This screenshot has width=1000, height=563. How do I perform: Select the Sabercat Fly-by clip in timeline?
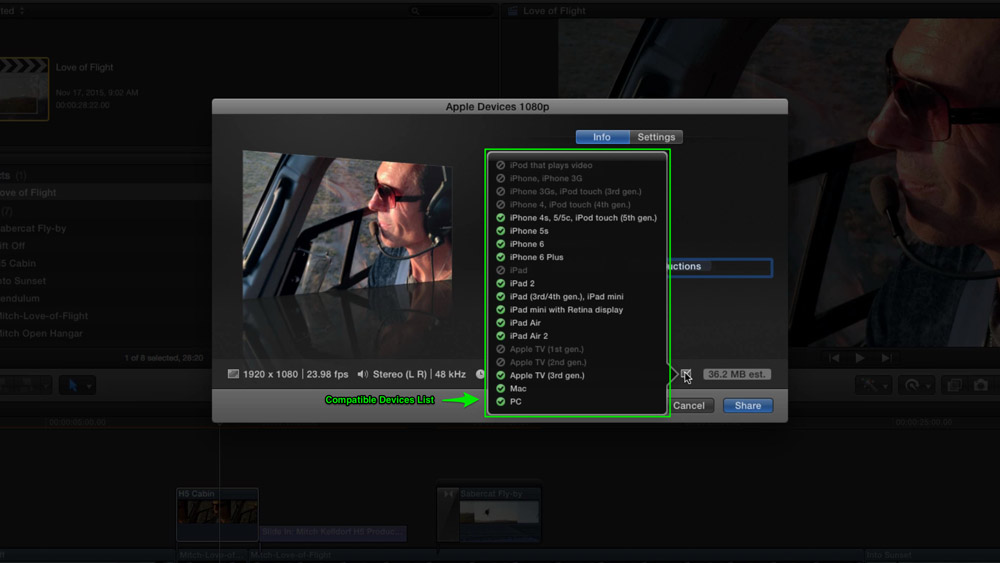[x=489, y=515]
